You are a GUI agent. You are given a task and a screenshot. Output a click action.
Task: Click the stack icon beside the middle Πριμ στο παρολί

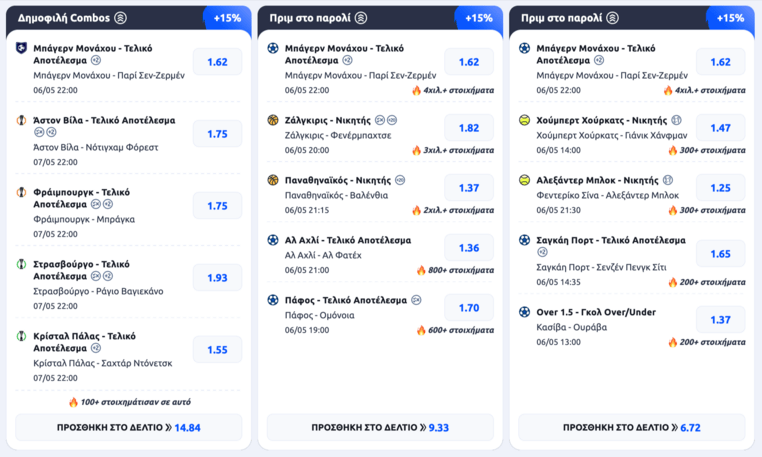click(x=361, y=18)
